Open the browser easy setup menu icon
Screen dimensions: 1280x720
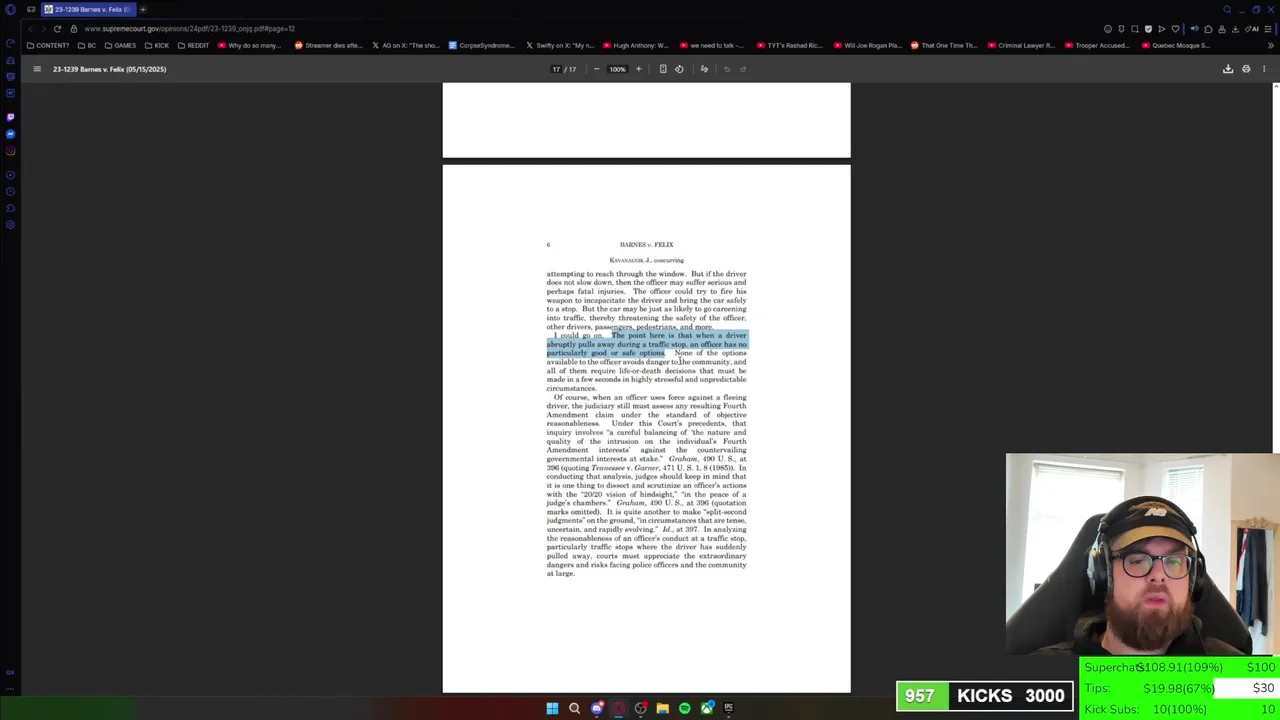click(1268, 29)
